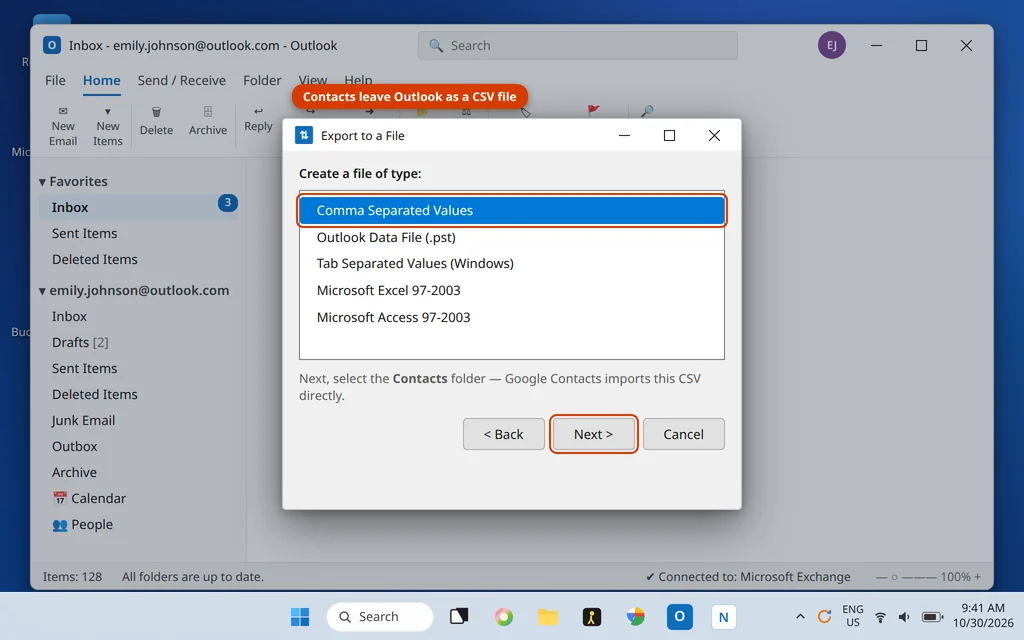Image resolution: width=1024 pixels, height=640 pixels.
Task: Click the zoom out minus in status bar
Action: (x=882, y=577)
